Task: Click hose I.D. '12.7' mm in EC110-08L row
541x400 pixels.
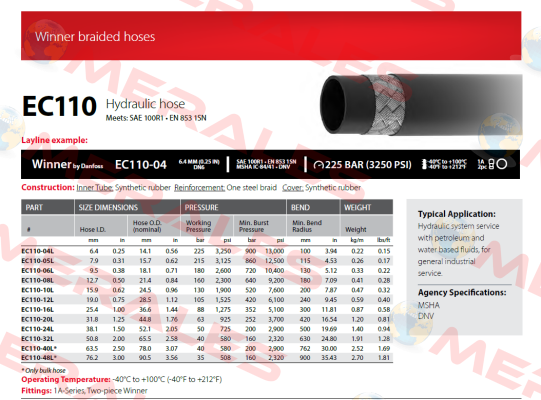Action: 92,280
